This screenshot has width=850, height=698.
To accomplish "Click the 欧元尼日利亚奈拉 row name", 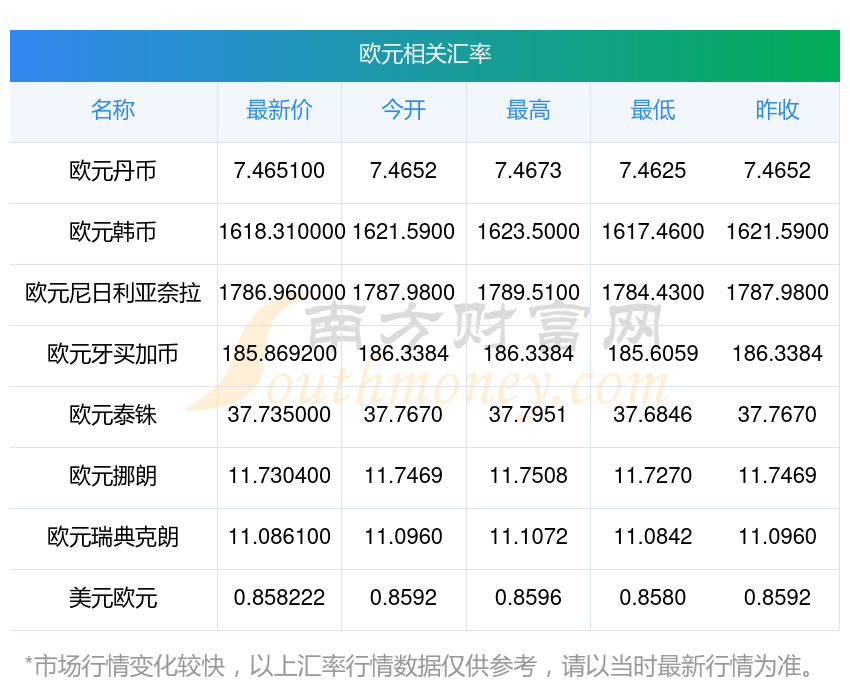I will click(113, 293).
